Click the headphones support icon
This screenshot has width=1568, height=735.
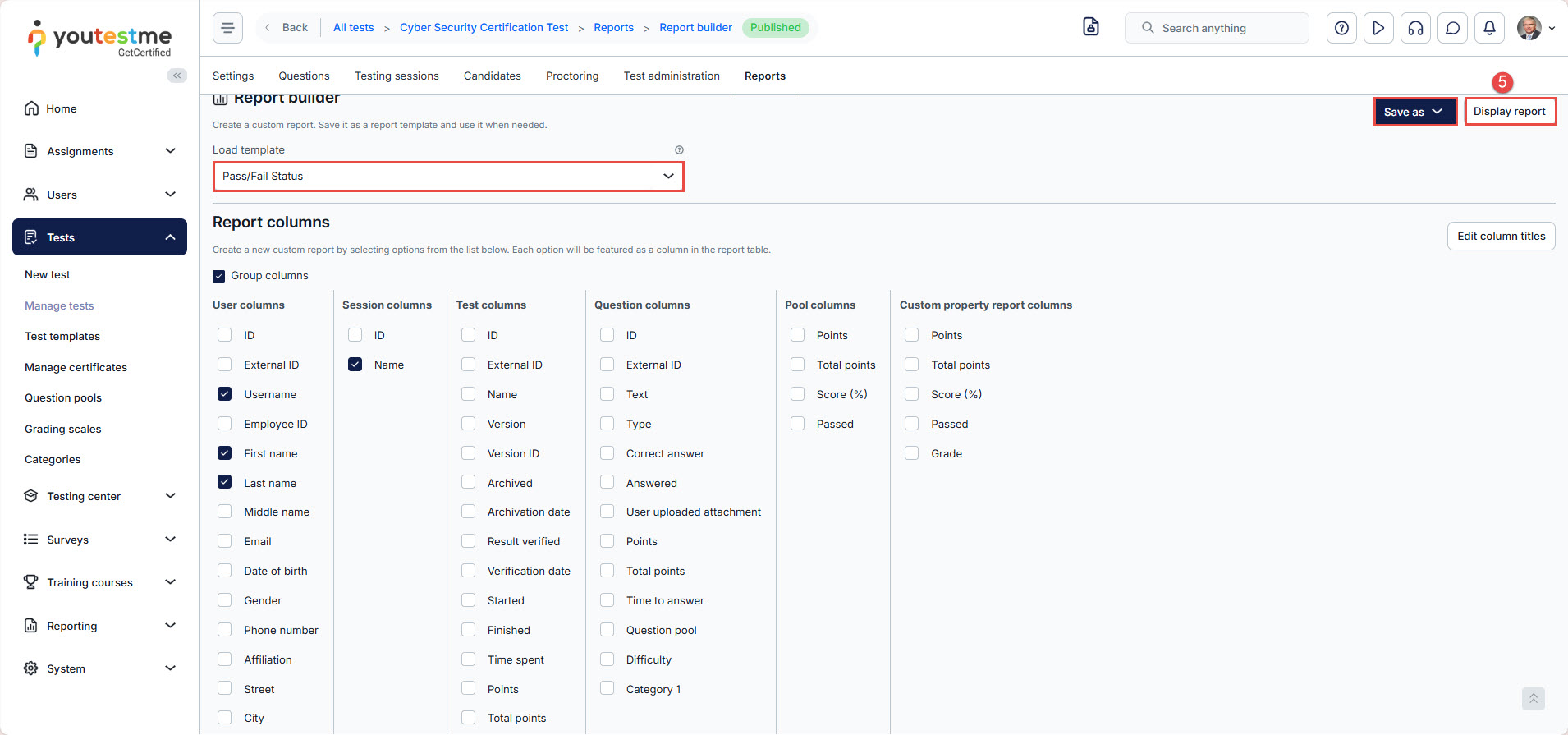pyautogui.click(x=1415, y=28)
